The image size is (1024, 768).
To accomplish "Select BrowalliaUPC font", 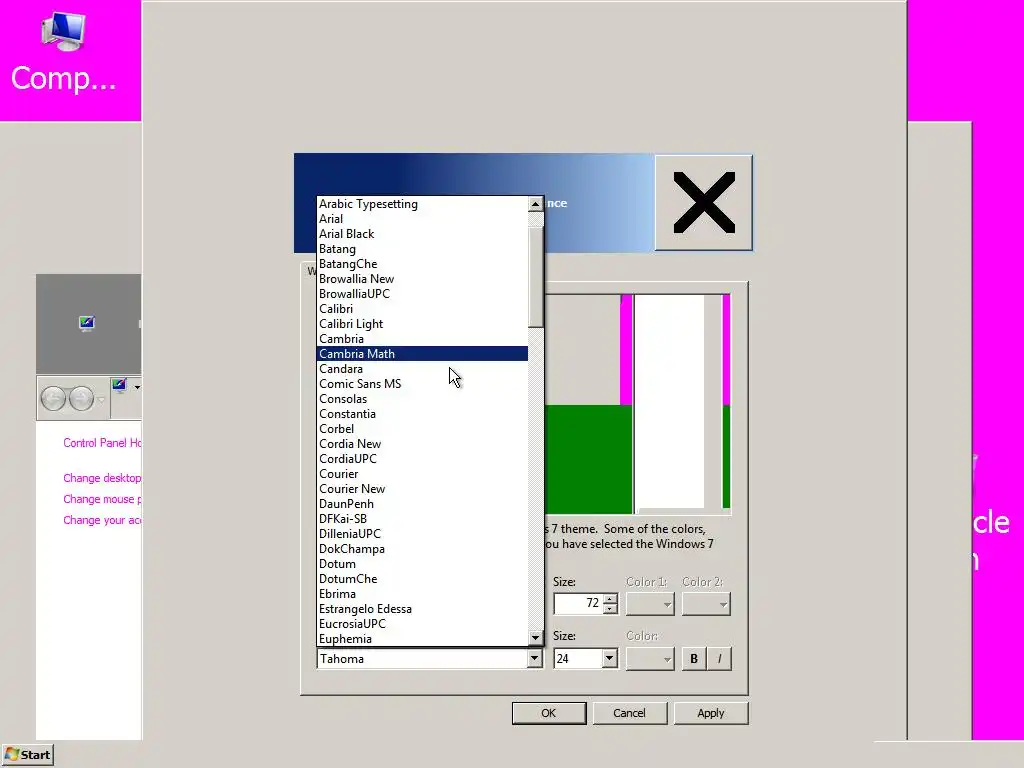I will (x=423, y=294).
